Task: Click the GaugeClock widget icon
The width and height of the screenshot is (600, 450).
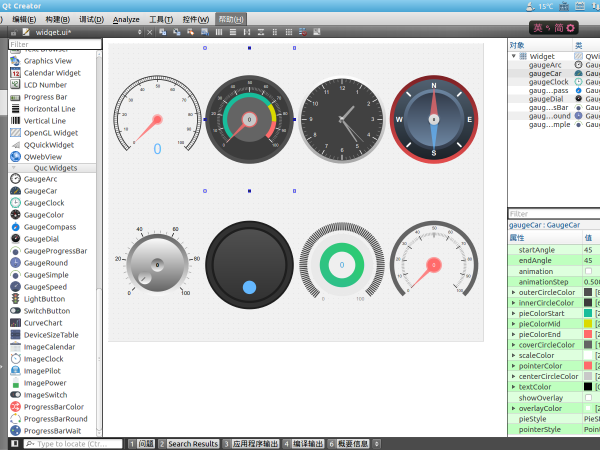Action: (15, 203)
